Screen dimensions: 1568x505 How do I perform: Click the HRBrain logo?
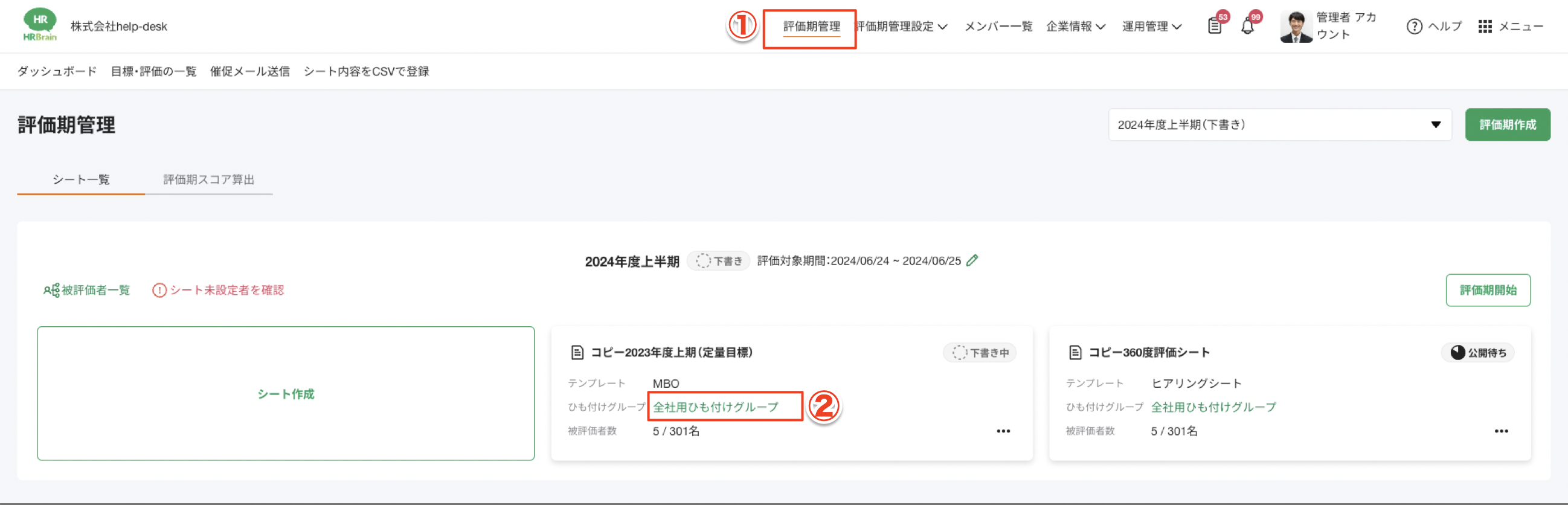pos(40,25)
